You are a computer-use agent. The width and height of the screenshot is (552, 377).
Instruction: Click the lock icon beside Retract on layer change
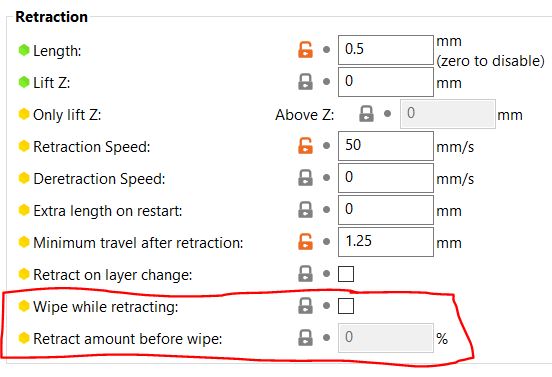[x=305, y=274]
